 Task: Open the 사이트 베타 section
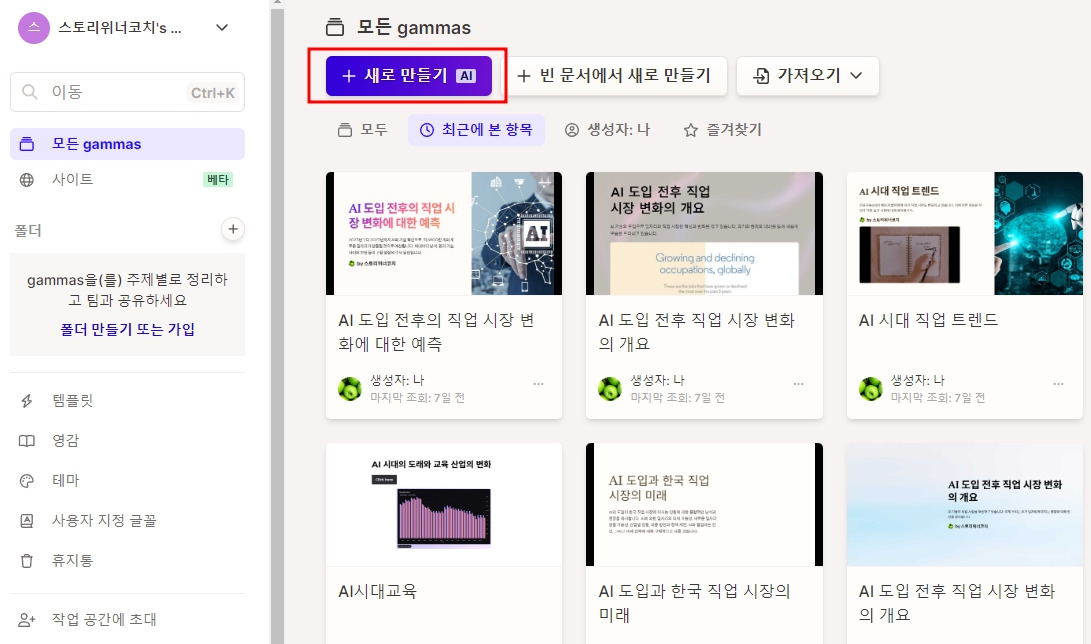pos(67,180)
